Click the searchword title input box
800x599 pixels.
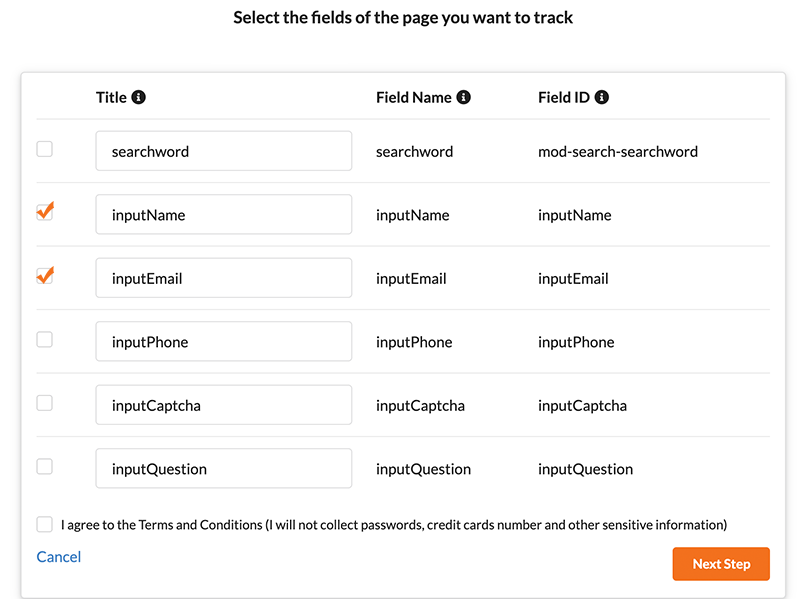[223, 151]
